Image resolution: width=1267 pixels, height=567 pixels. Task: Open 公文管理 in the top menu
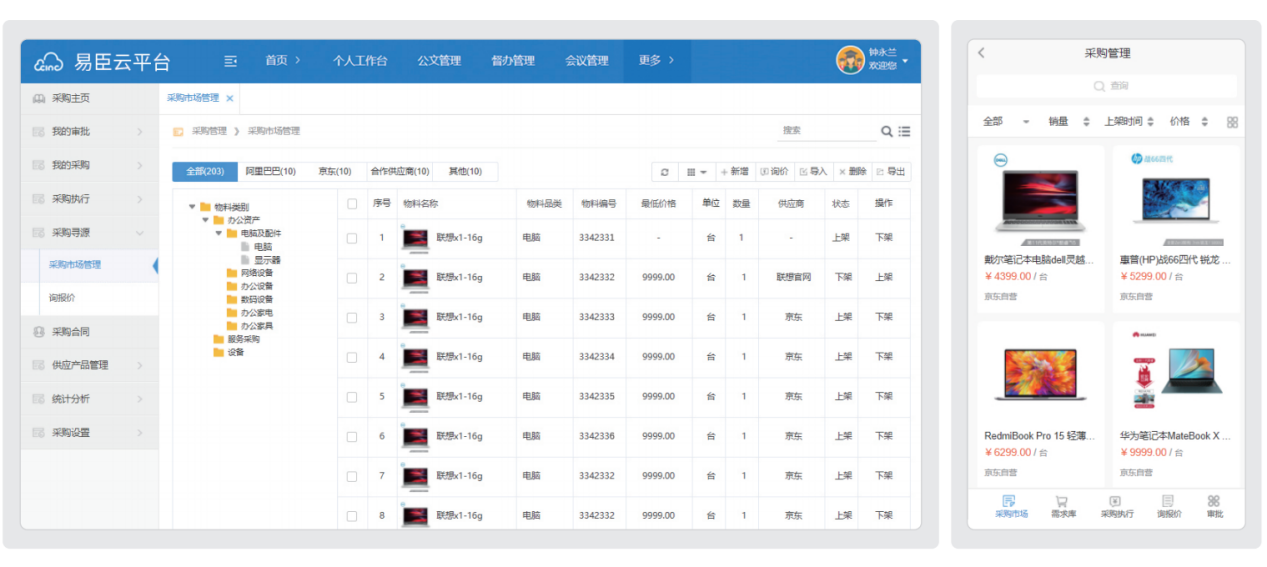(439, 61)
